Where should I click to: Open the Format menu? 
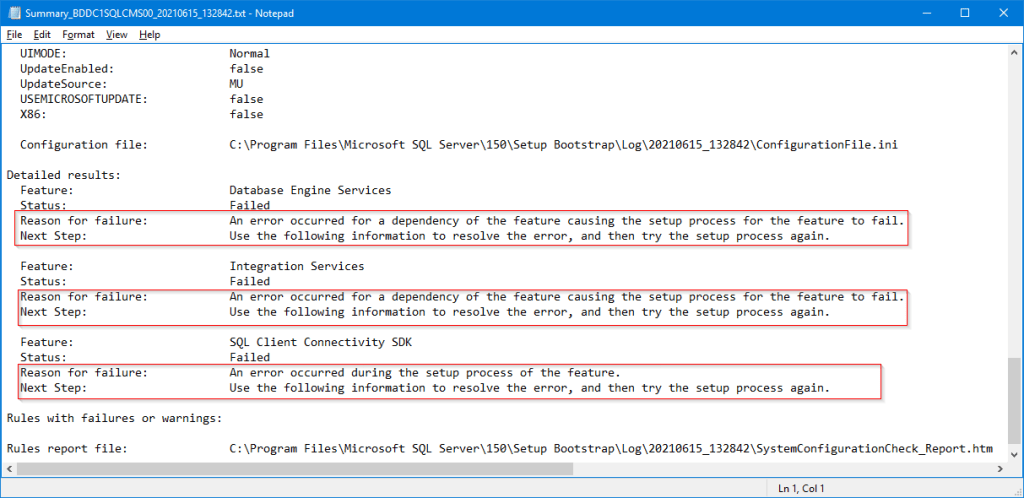pos(78,34)
